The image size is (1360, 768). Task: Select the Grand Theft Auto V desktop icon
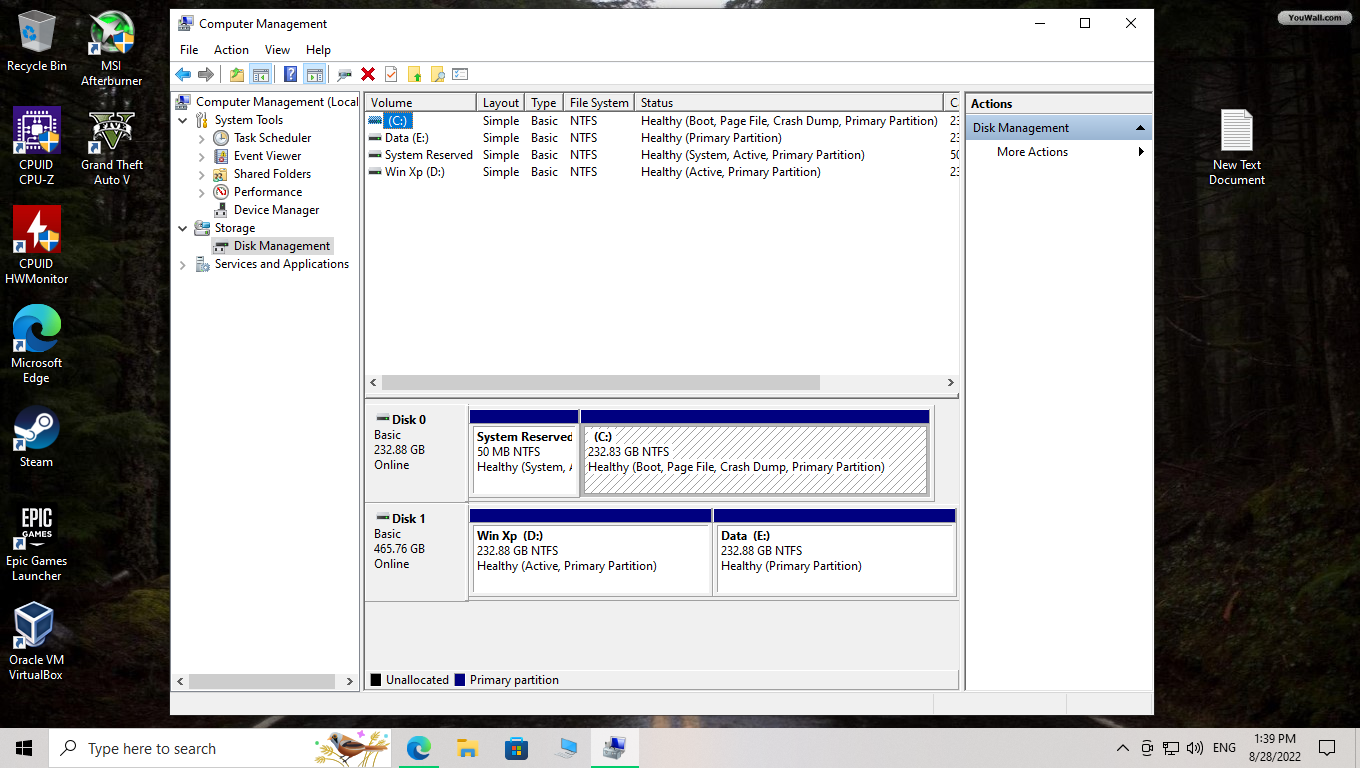pos(111,147)
